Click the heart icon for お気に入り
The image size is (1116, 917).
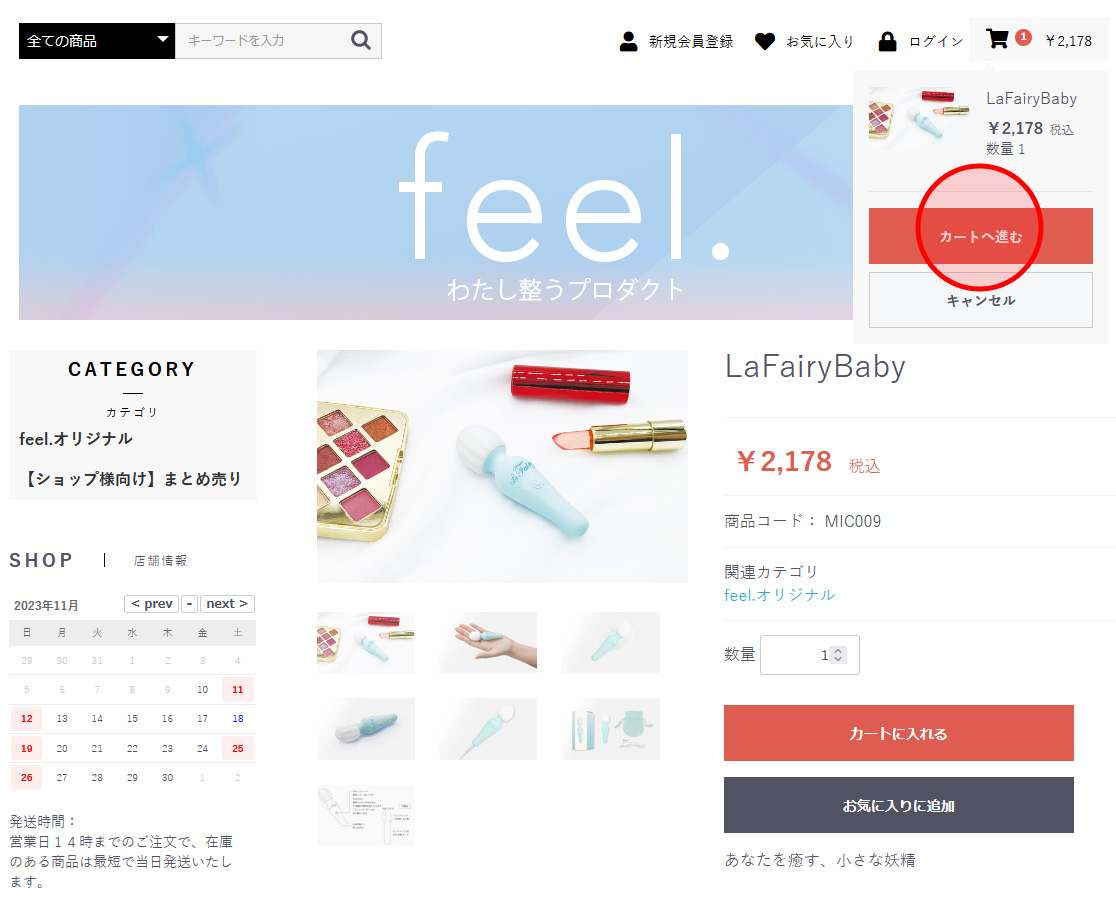tap(764, 41)
